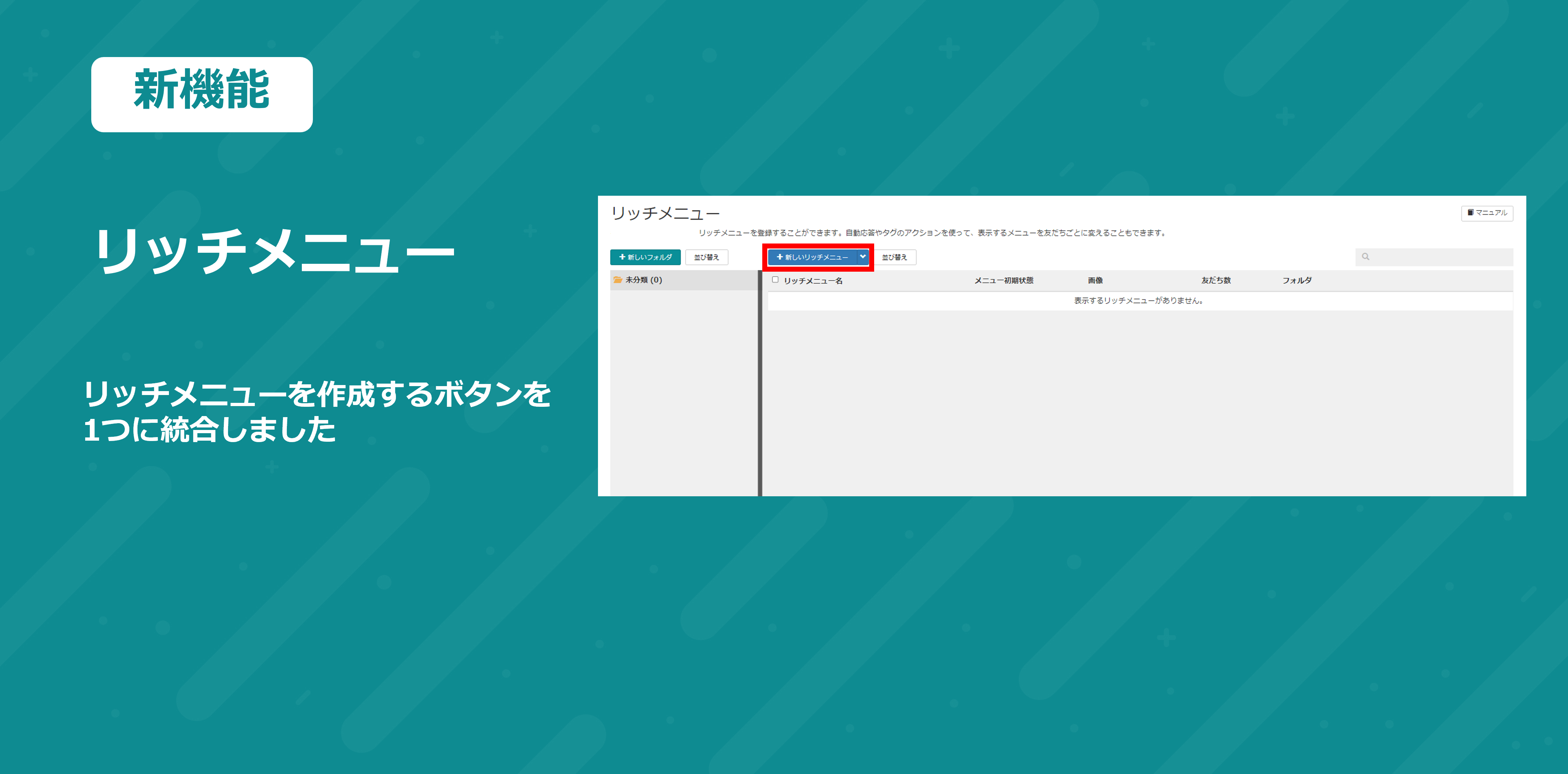Click 並び替え beside 新しいリッチメニュー
Viewport: 1568px width, 774px height.
coord(894,257)
